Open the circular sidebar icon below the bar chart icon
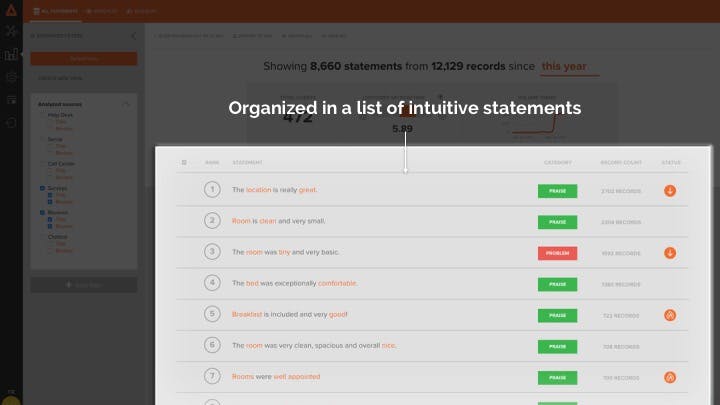The height and width of the screenshot is (405, 720). click(11, 77)
